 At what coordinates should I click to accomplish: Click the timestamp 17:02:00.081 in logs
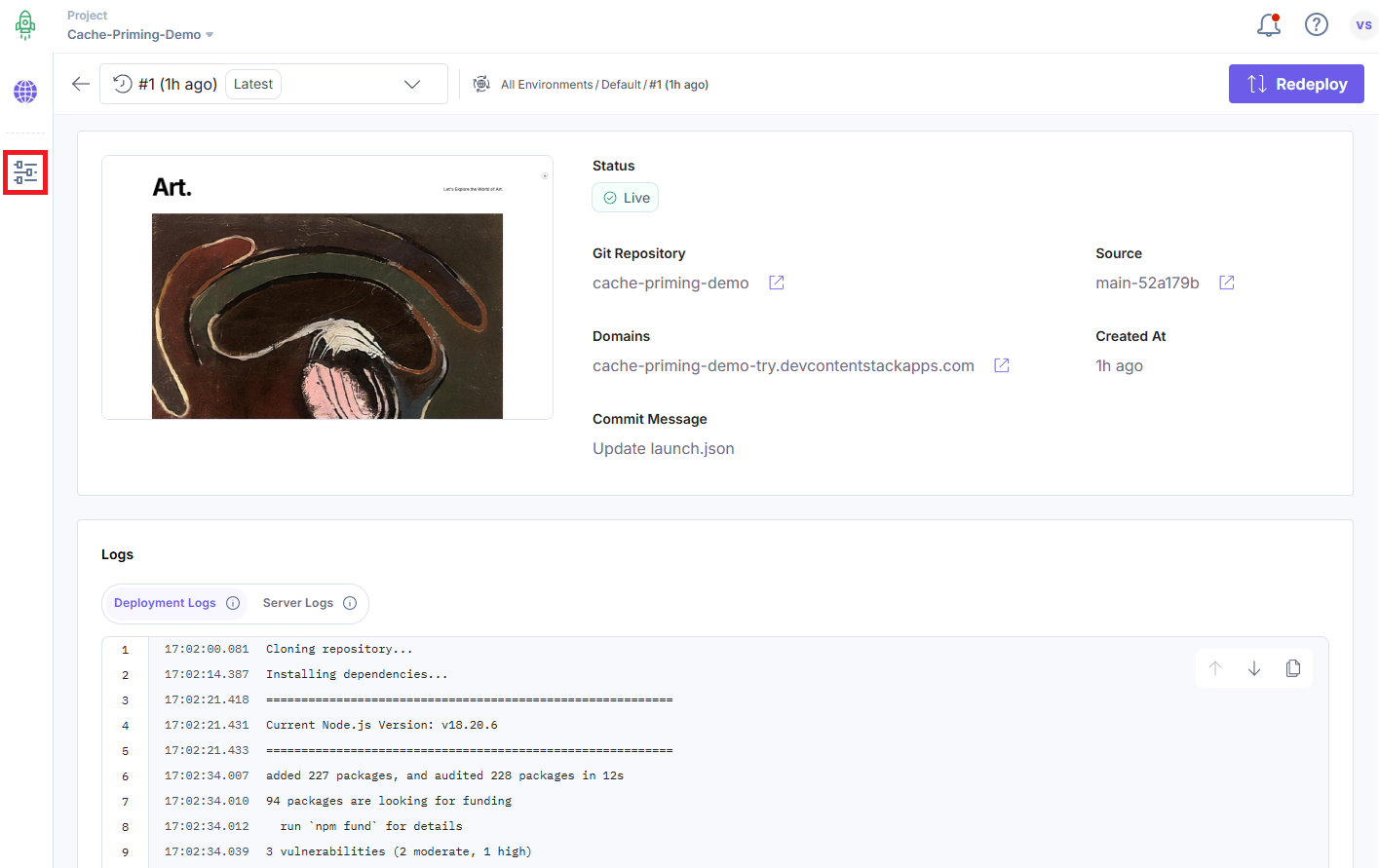tap(207, 649)
